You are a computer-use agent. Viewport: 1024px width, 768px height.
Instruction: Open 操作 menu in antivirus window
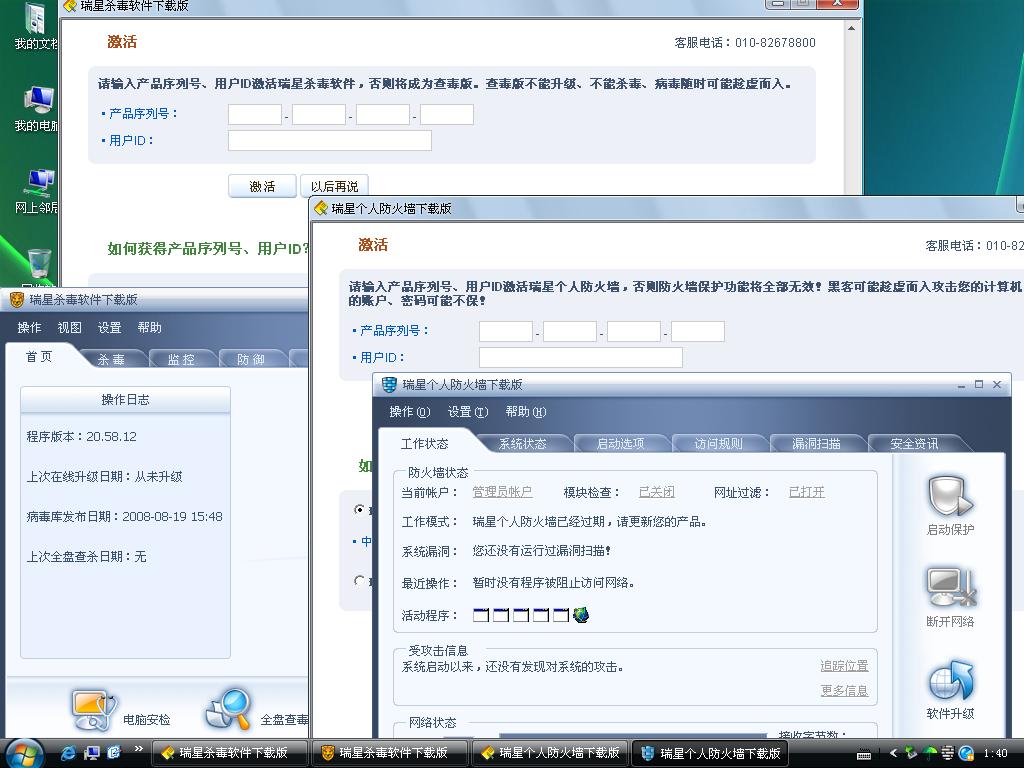click(x=29, y=328)
